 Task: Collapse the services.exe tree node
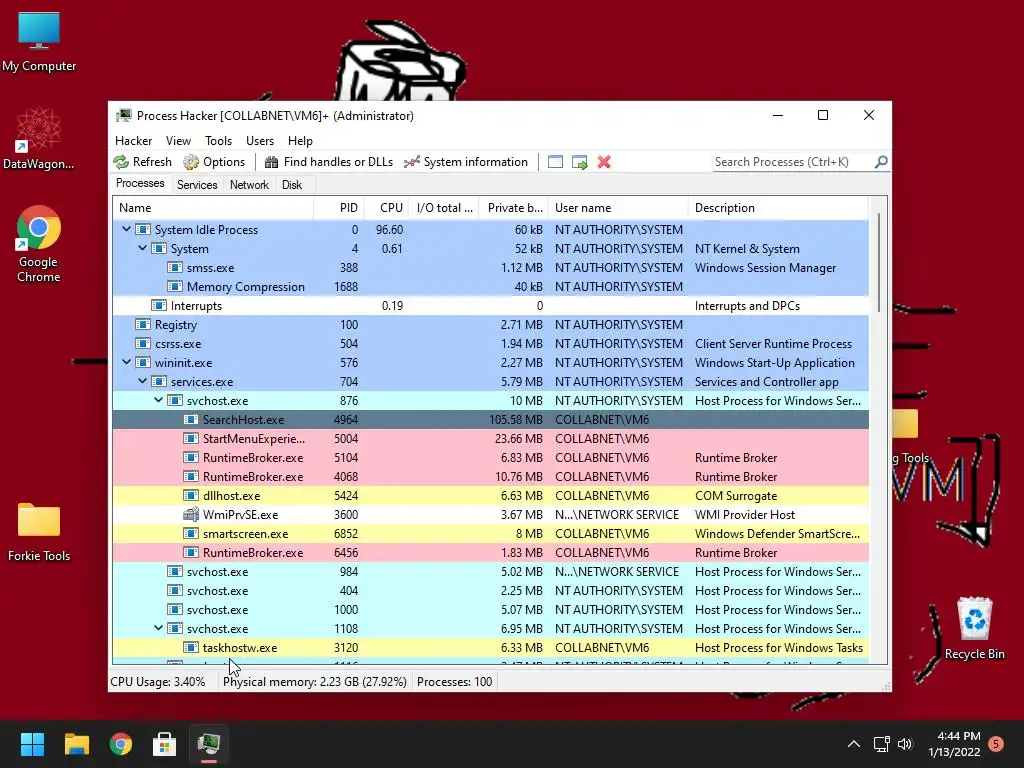pos(142,381)
